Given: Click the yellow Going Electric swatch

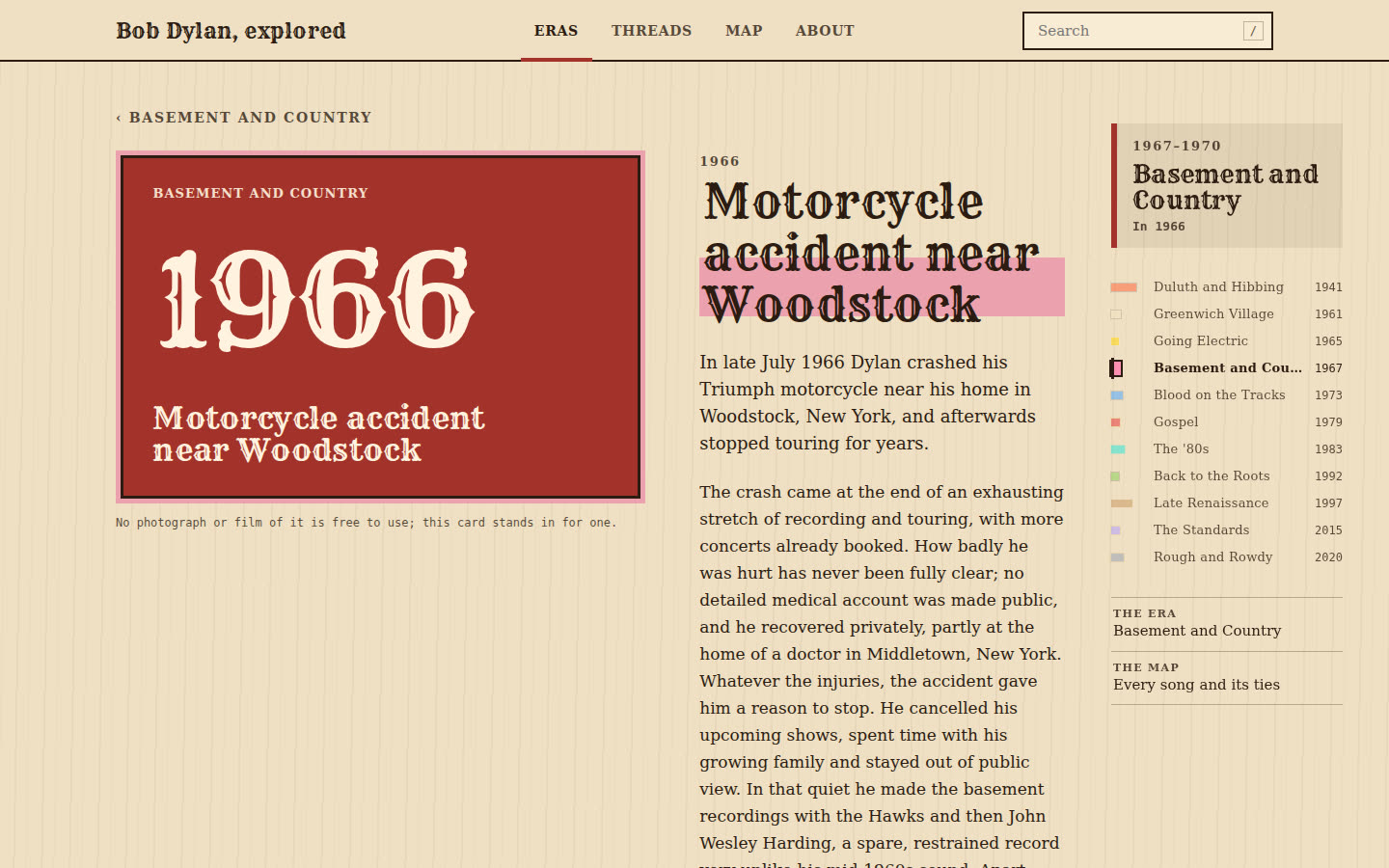Looking at the screenshot, I should coord(1115,341).
